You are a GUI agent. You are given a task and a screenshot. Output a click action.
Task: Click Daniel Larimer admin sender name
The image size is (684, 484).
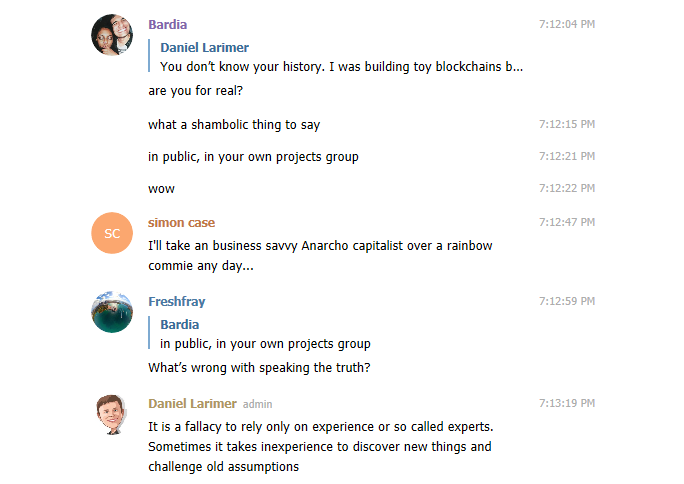point(194,404)
